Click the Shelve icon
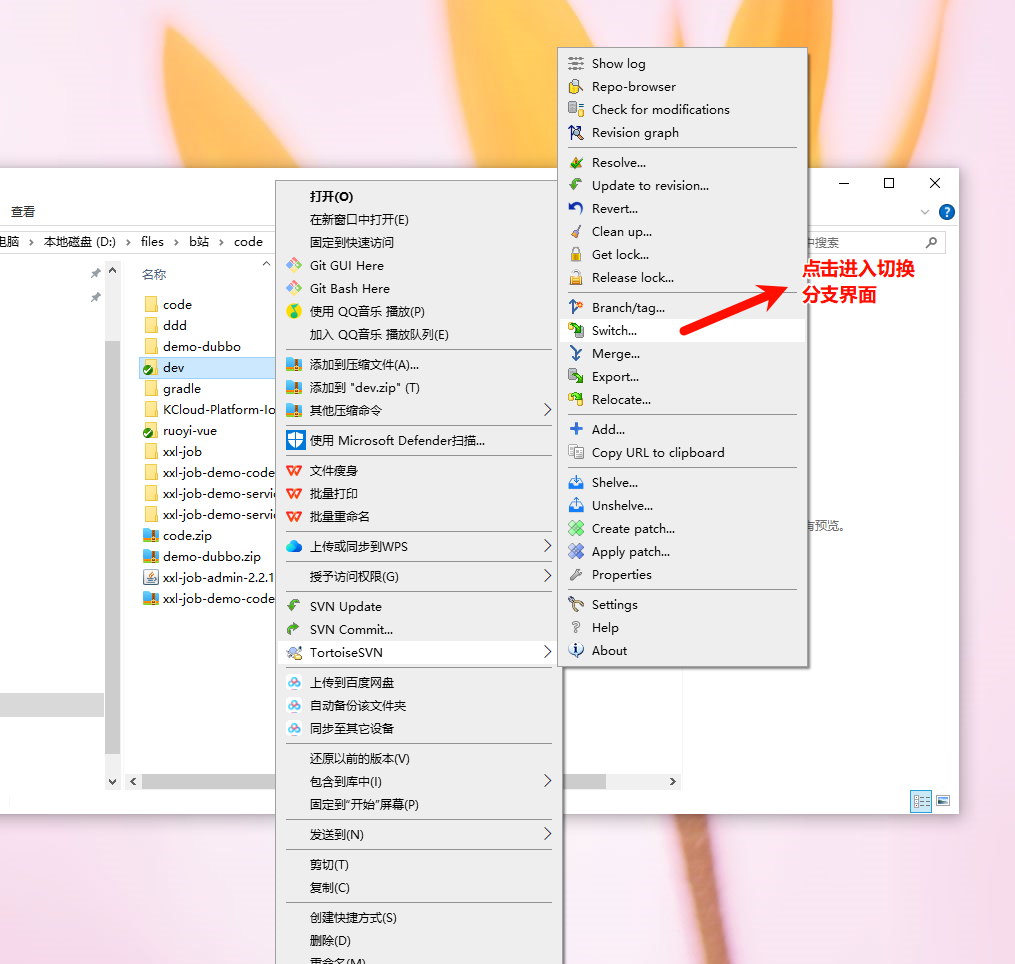Image resolution: width=1015 pixels, height=964 pixels. [x=575, y=482]
